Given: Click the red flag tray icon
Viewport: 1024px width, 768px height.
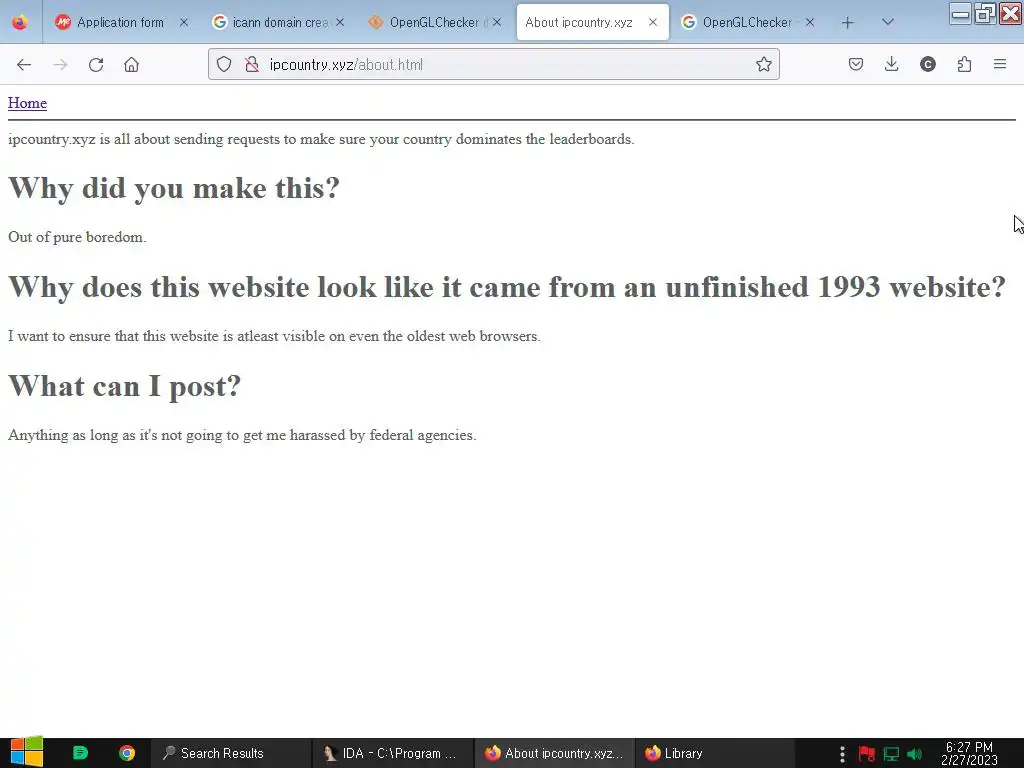Looking at the screenshot, I should click(867, 754).
